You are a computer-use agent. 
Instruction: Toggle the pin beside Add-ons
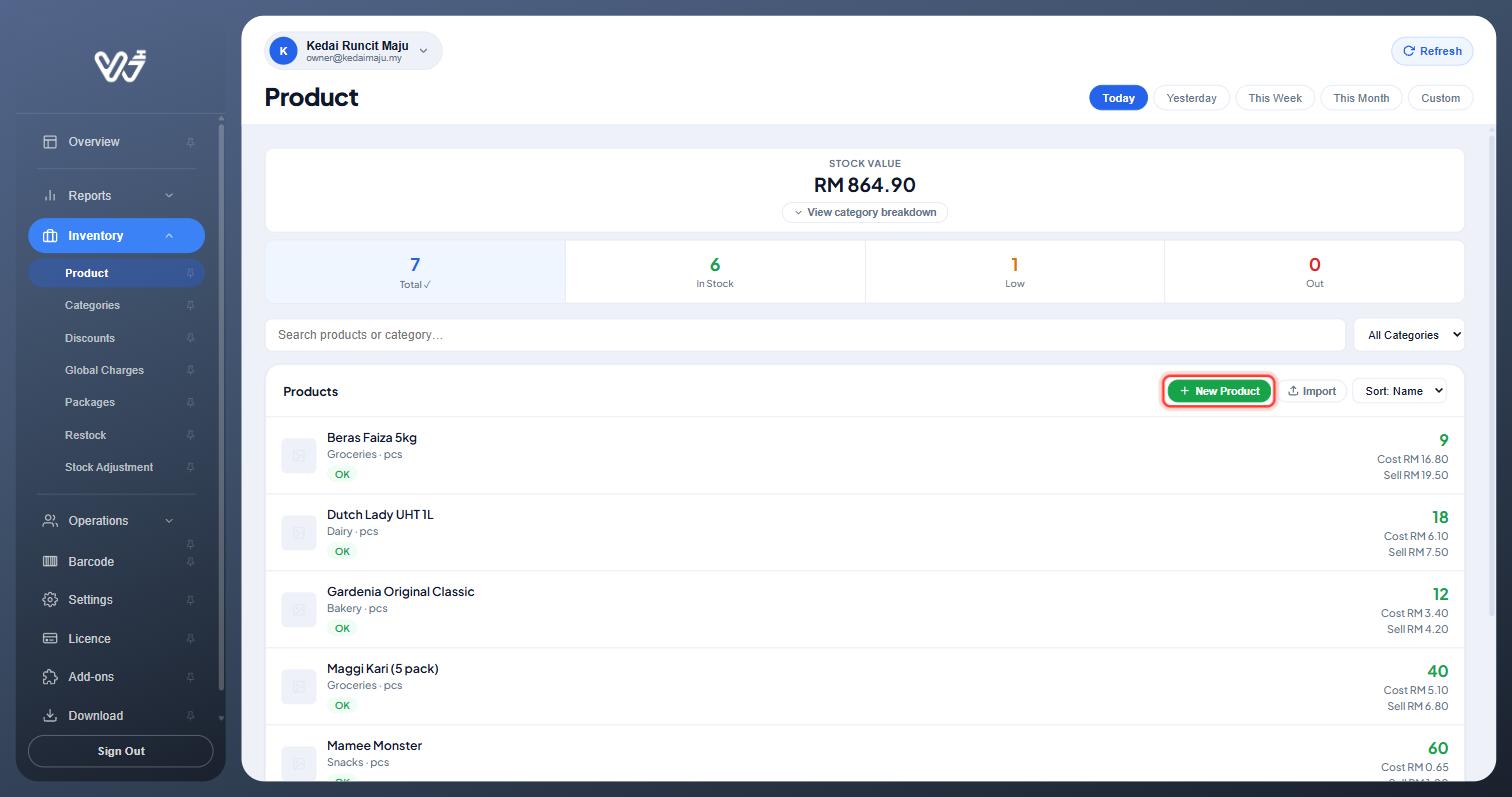coord(190,678)
